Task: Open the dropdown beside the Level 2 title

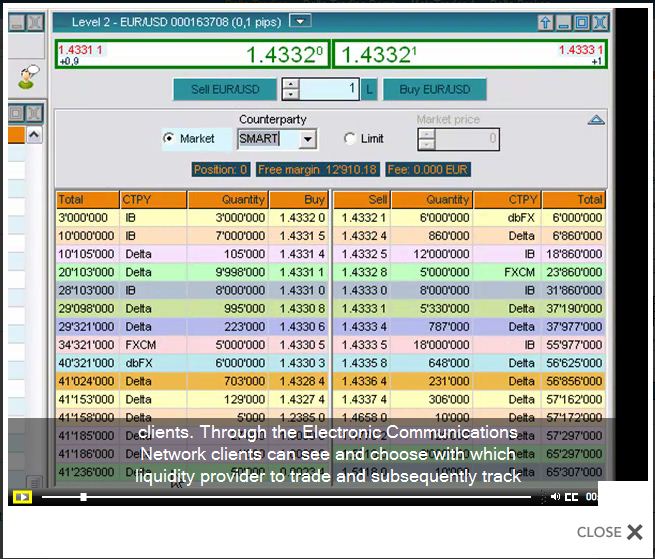Action: point(300,21)
